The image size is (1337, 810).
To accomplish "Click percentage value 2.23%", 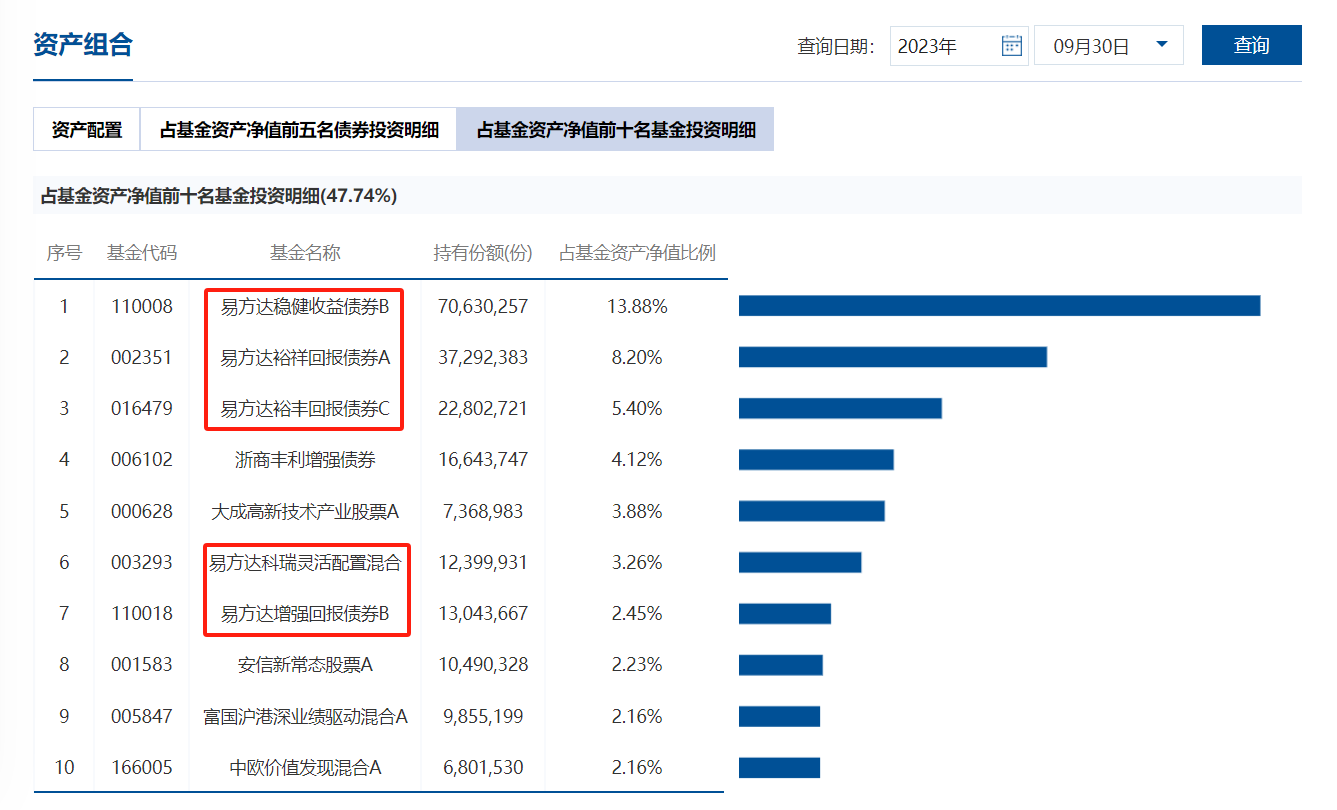I will click(x=637, y=665).
